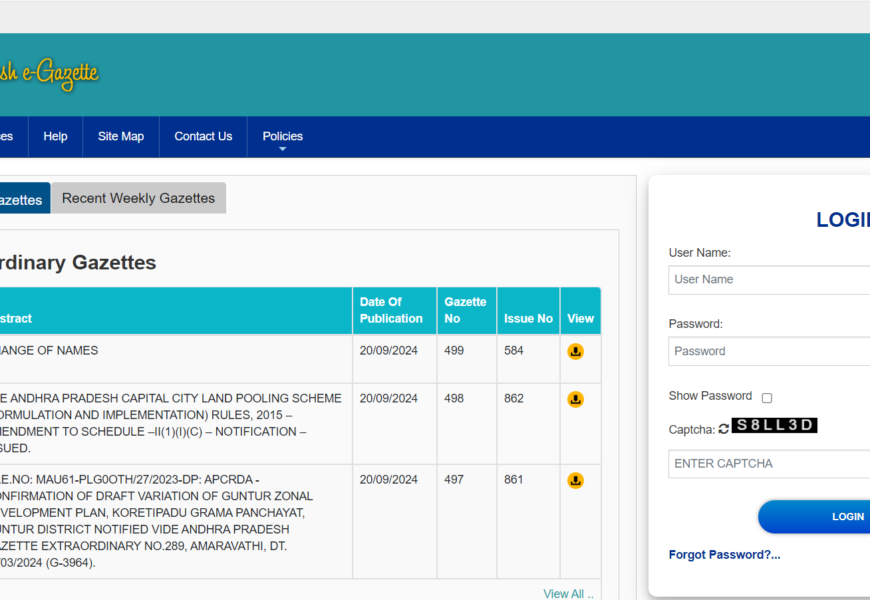Open the Forgot Password link
Screen dimensions: 870x600
[724, 554]
